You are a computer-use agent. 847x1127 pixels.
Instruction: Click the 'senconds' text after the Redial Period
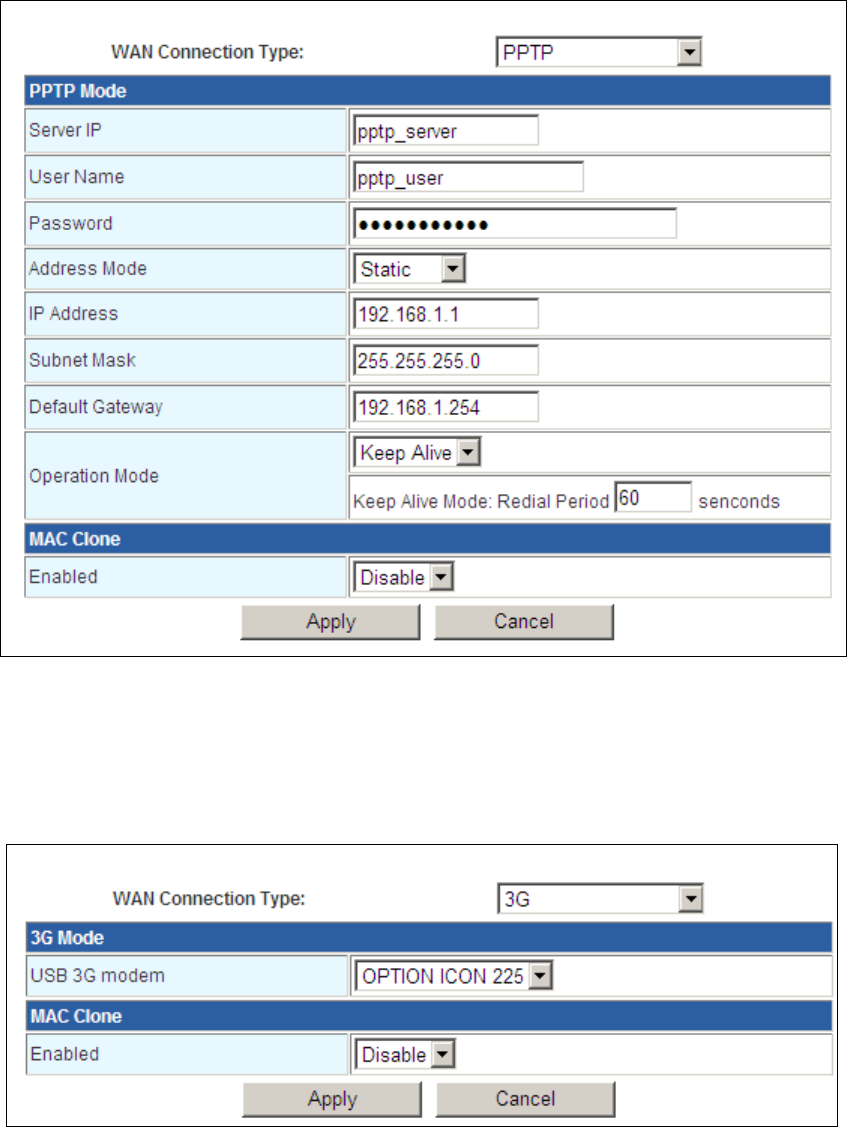pyautogui.click(x=739, y=501)
